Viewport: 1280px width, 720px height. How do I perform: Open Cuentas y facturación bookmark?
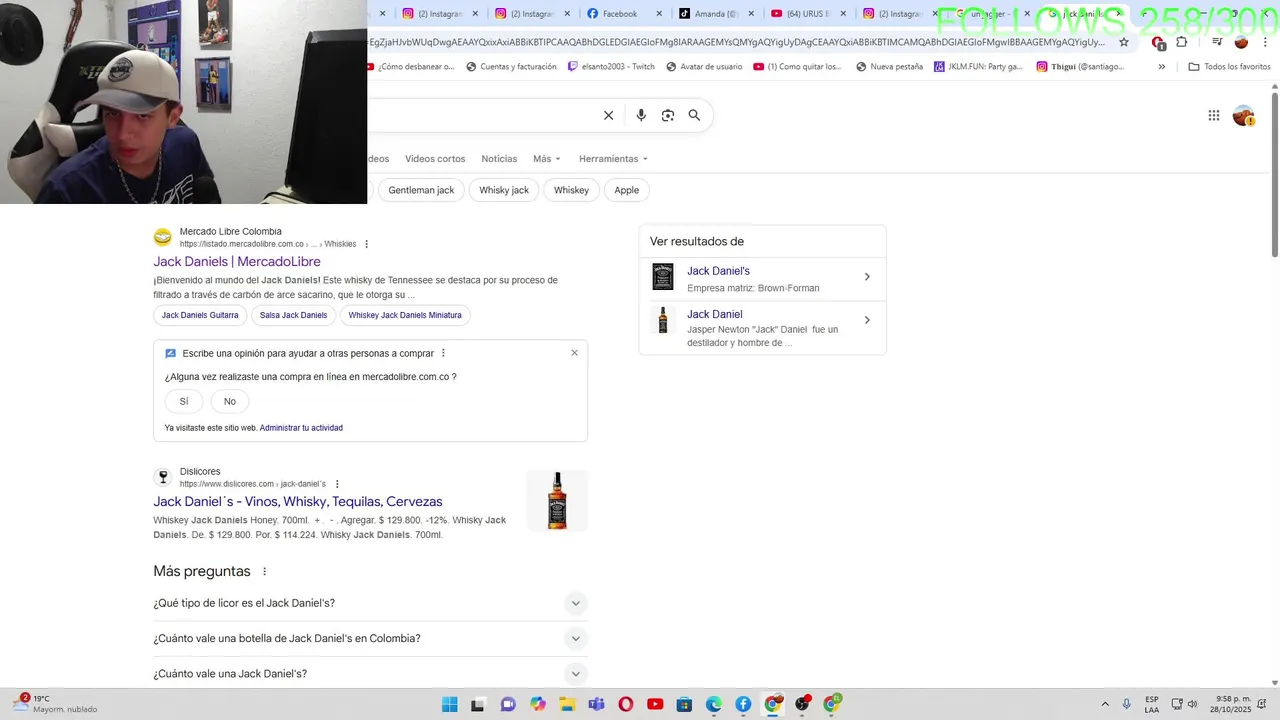510,67
